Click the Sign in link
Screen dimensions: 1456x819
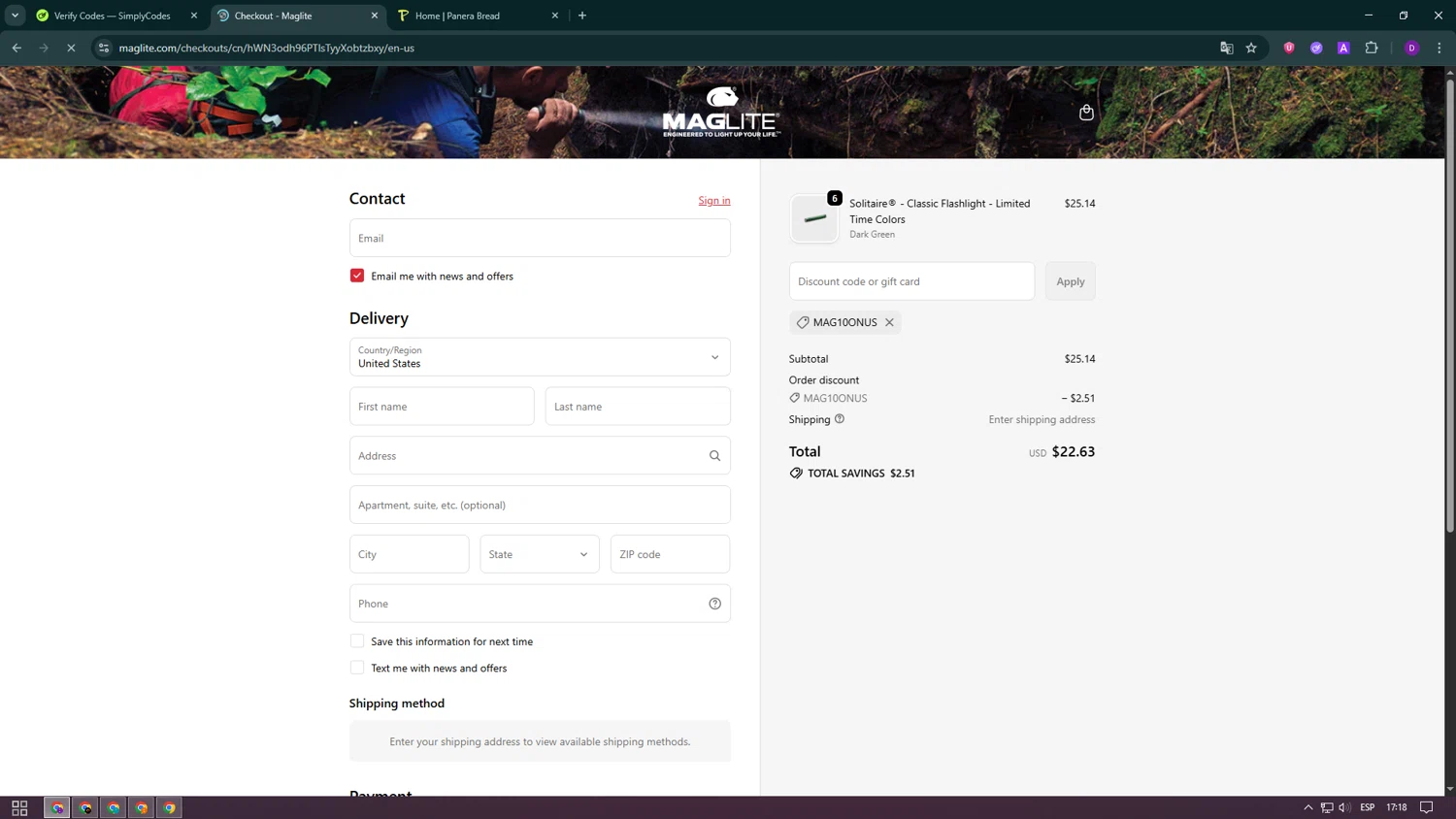pos(714,201)
